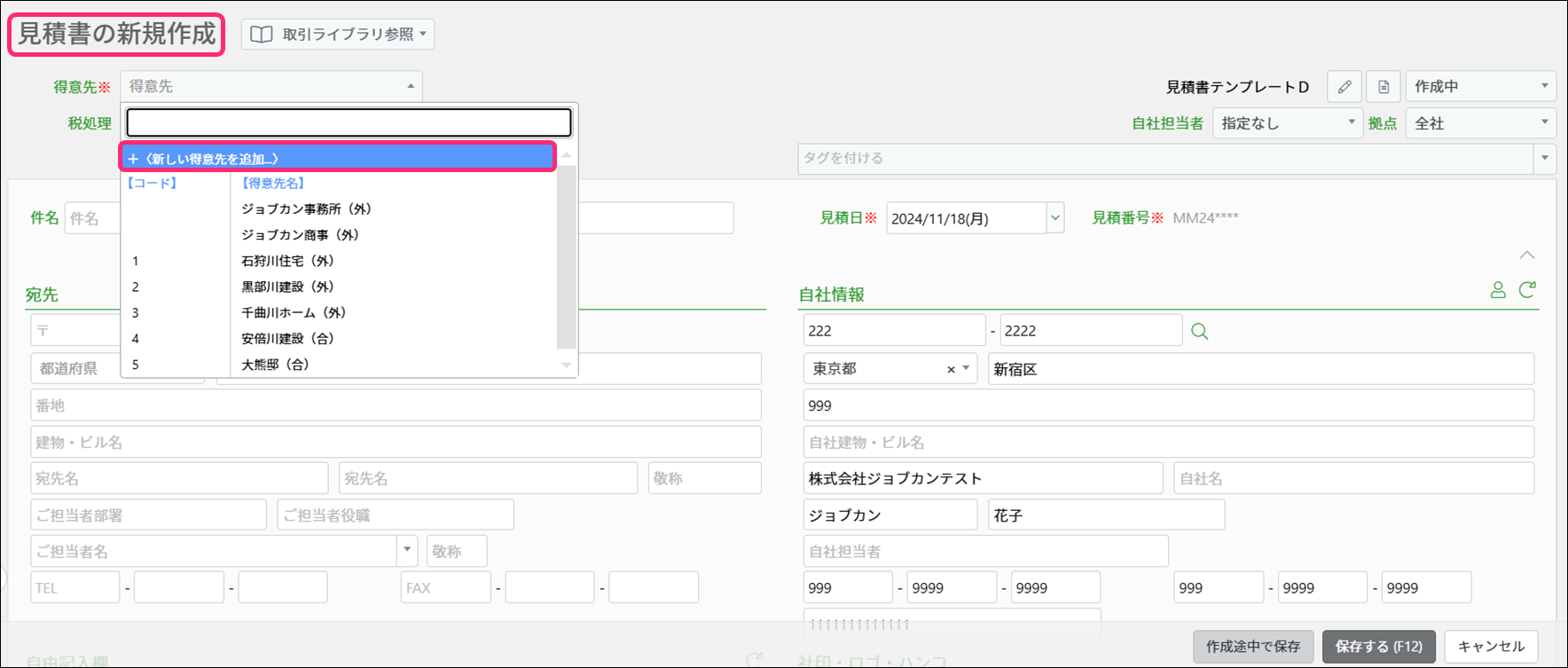The height and width of the screenshot is (668, 1568).
Task: Open 取引ライブラリ参照 book icon button
Action: tap(337, 35)
